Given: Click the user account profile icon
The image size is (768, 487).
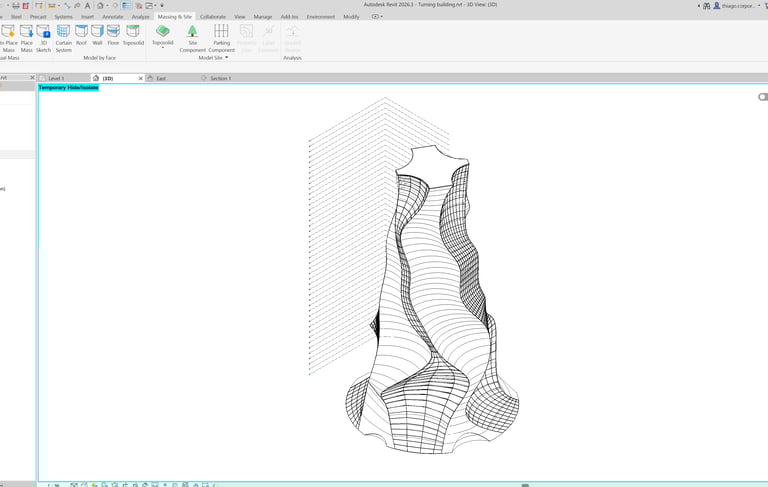Looking at the screenshot, I should tap(717, 6).
